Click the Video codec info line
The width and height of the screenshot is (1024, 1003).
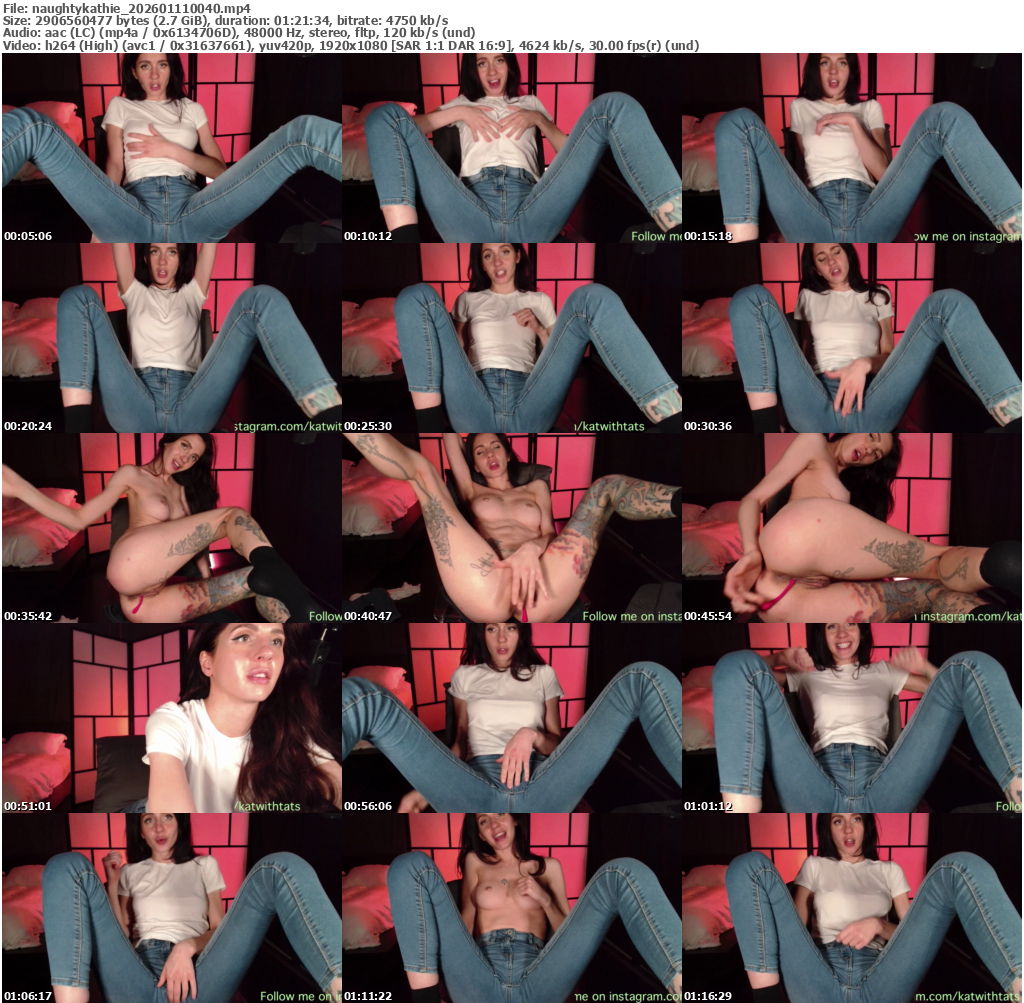pyautogui.click(x=350, y=46)
